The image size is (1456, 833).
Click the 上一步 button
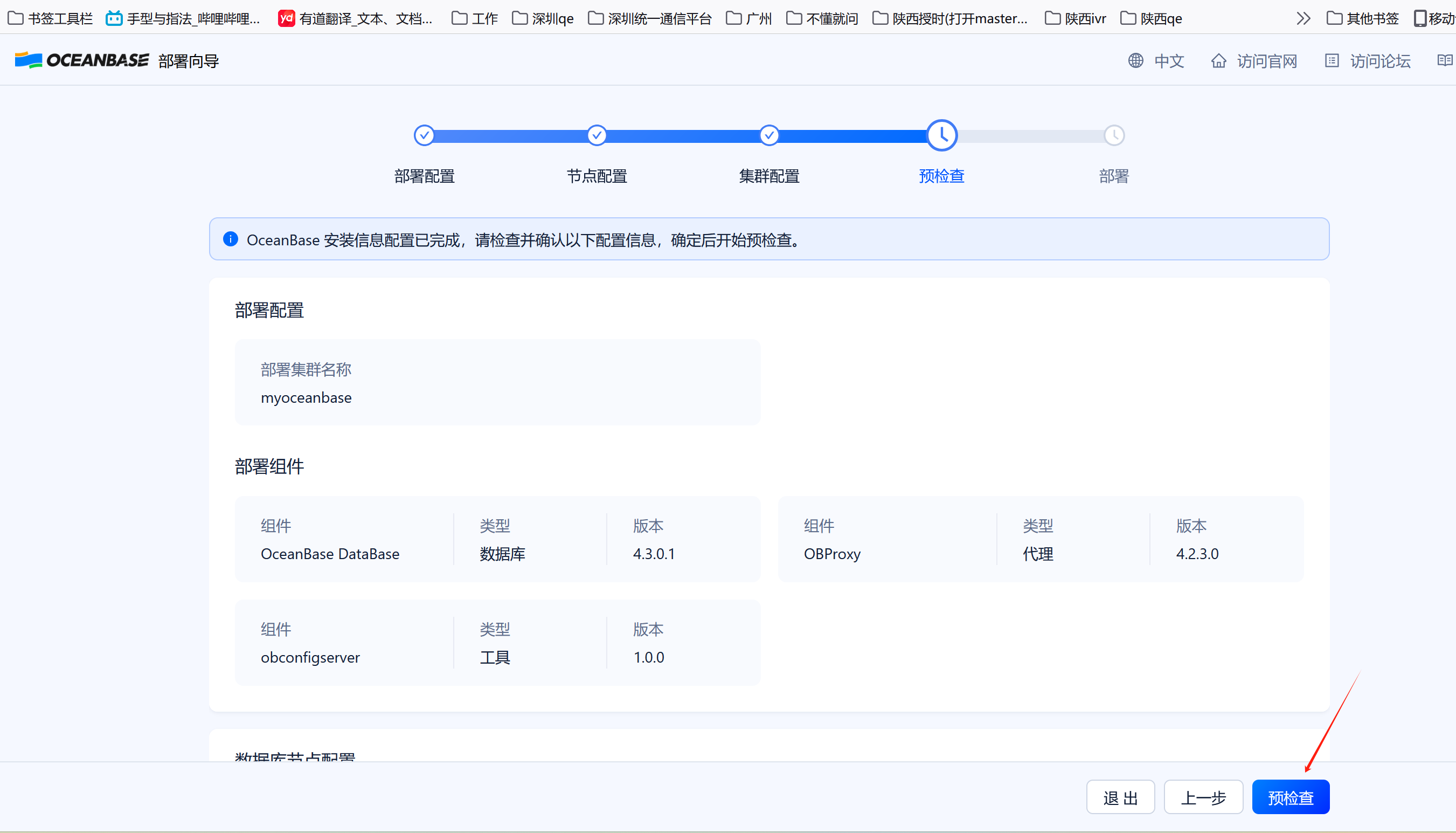[x=1203, y=796]
